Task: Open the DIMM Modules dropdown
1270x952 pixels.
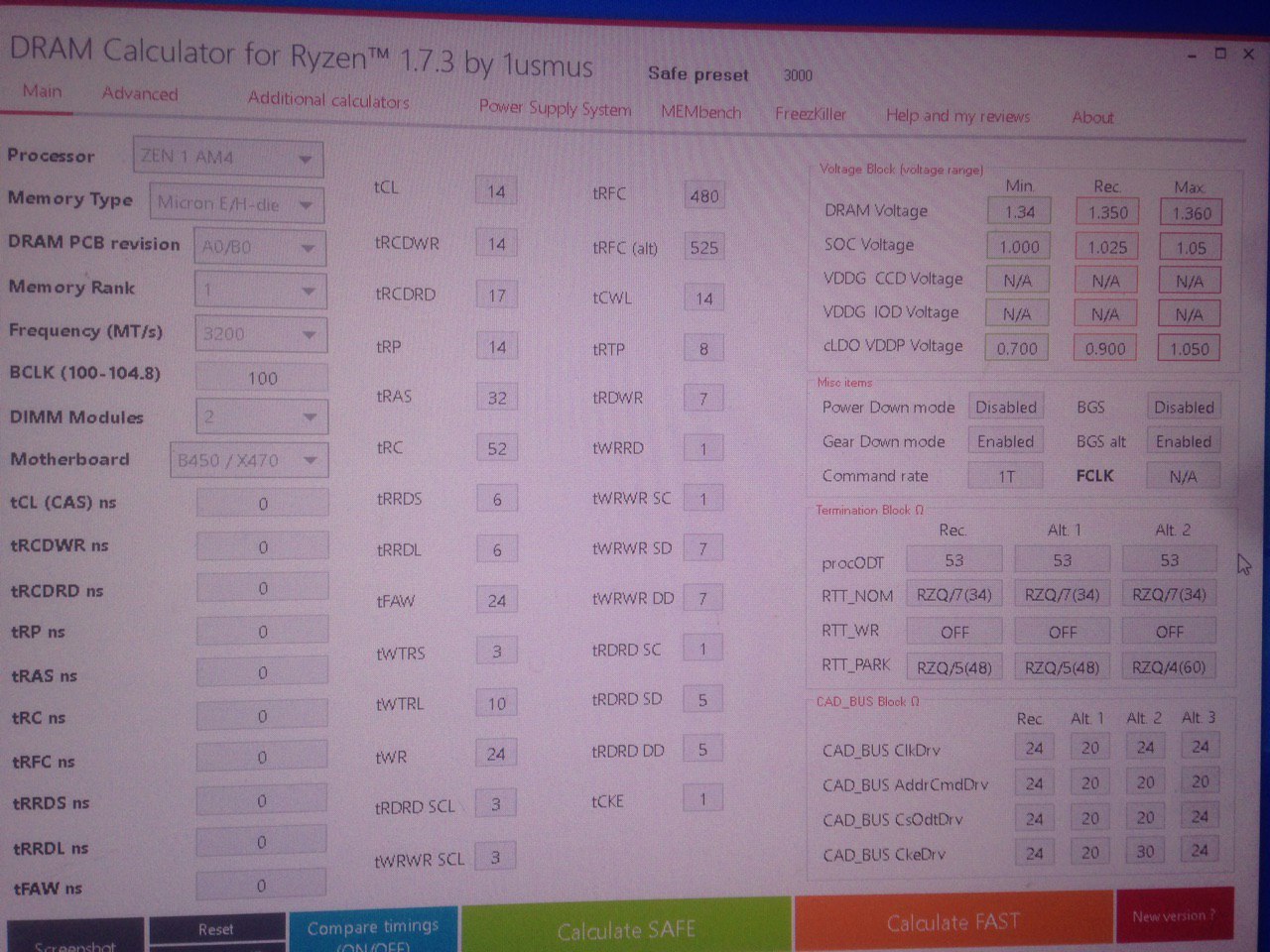Action: tap(261, 416)
